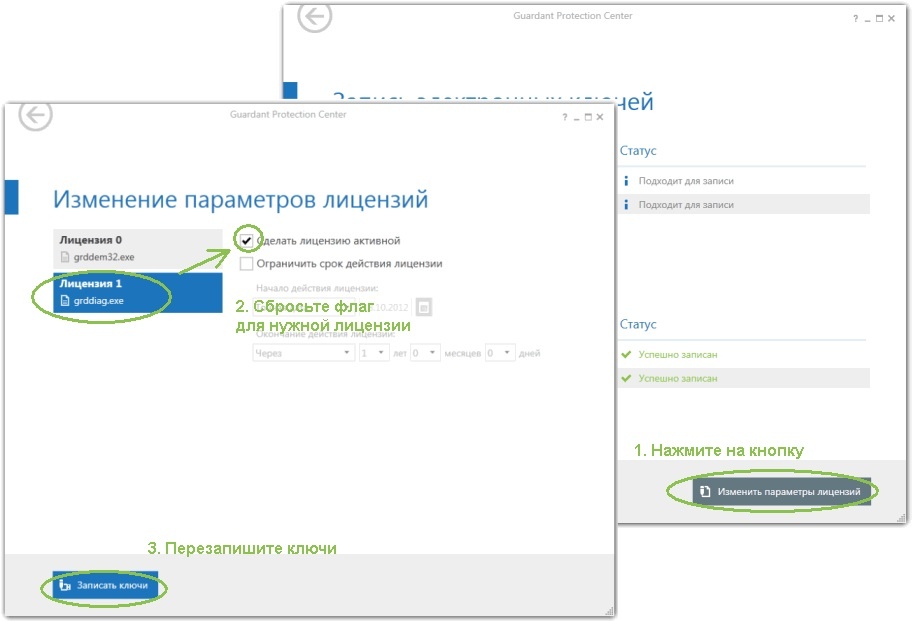Click back arrow in the front window
The height and width of the screenshot is (621, 912).
pyautogui.click(x=36, y=116)
